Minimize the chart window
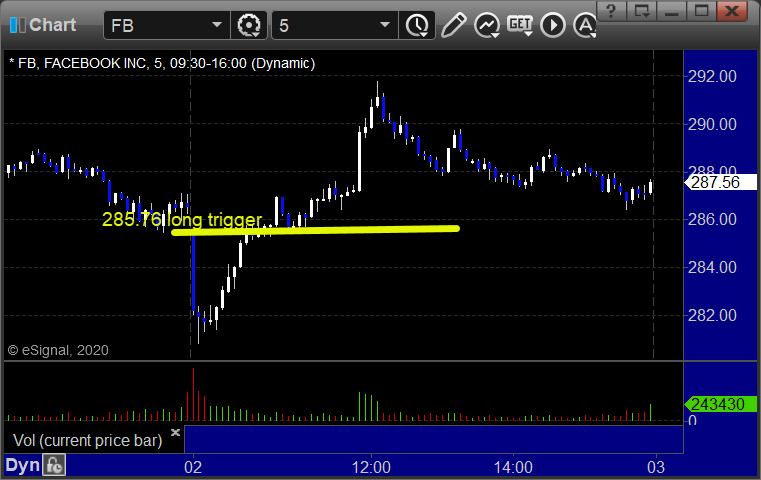 [x=671, y=10]
